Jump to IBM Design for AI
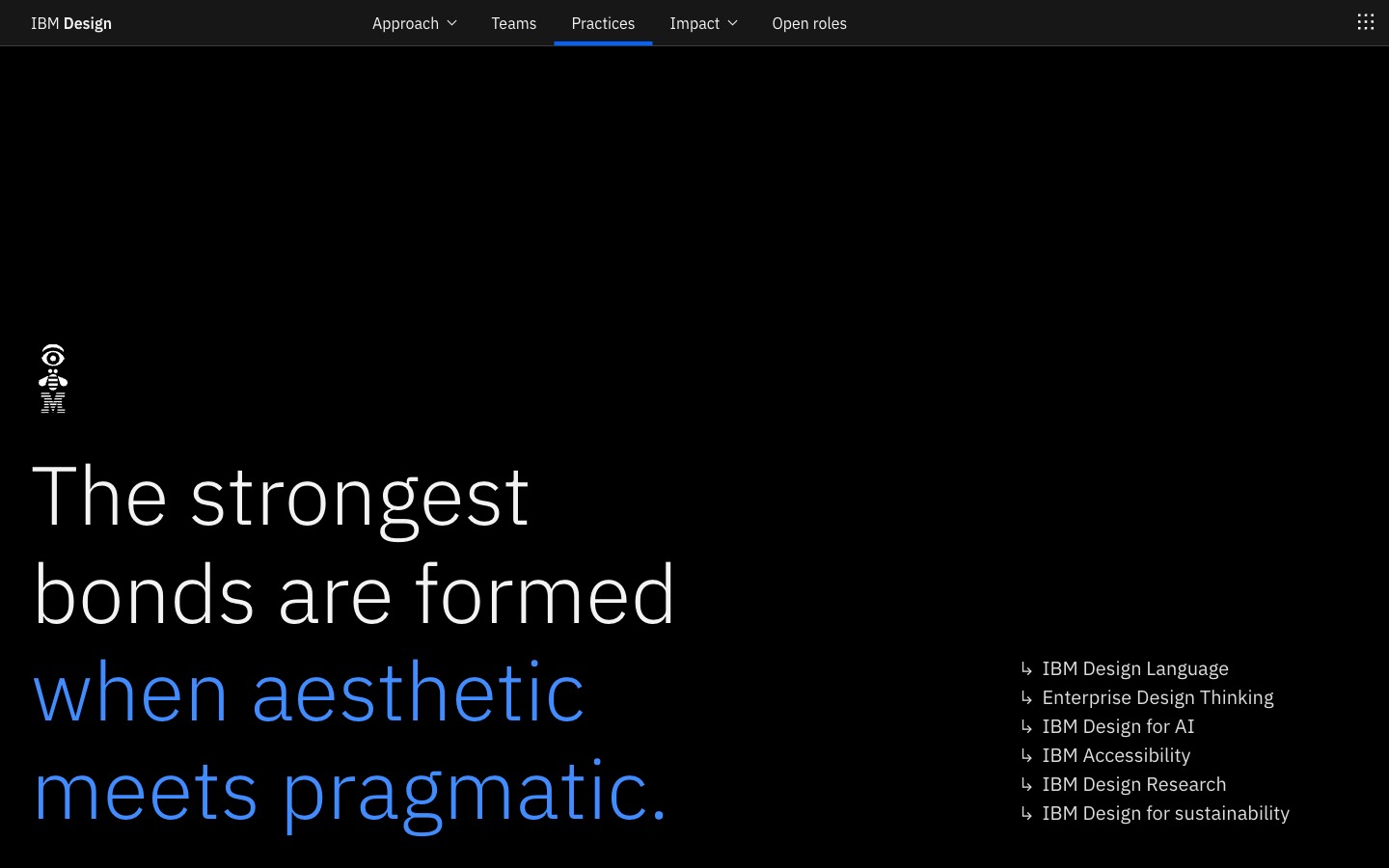1389x868 pixels. [x=1118, y=726]
